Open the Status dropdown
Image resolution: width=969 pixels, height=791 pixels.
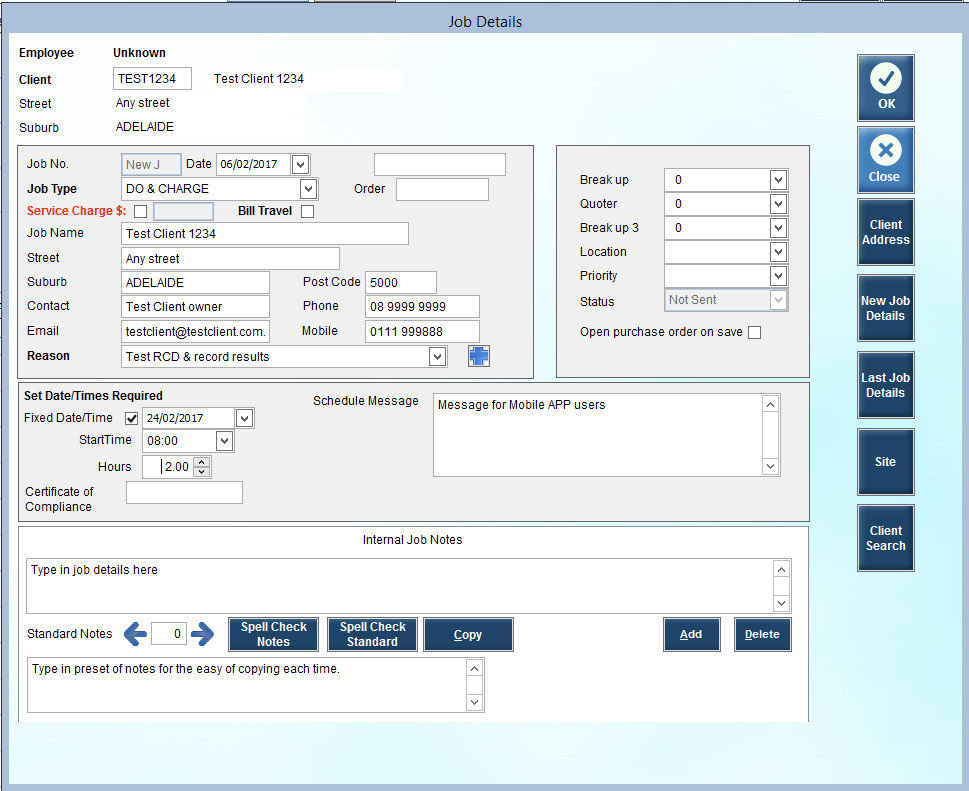click(x=778, y=300)
